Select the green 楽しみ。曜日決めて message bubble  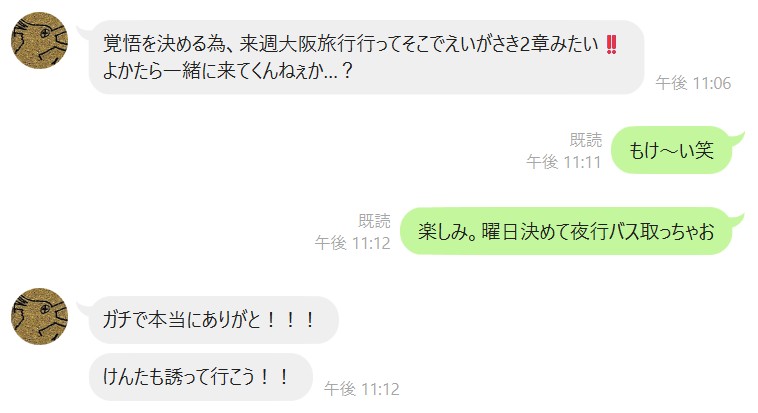[566, 231]
